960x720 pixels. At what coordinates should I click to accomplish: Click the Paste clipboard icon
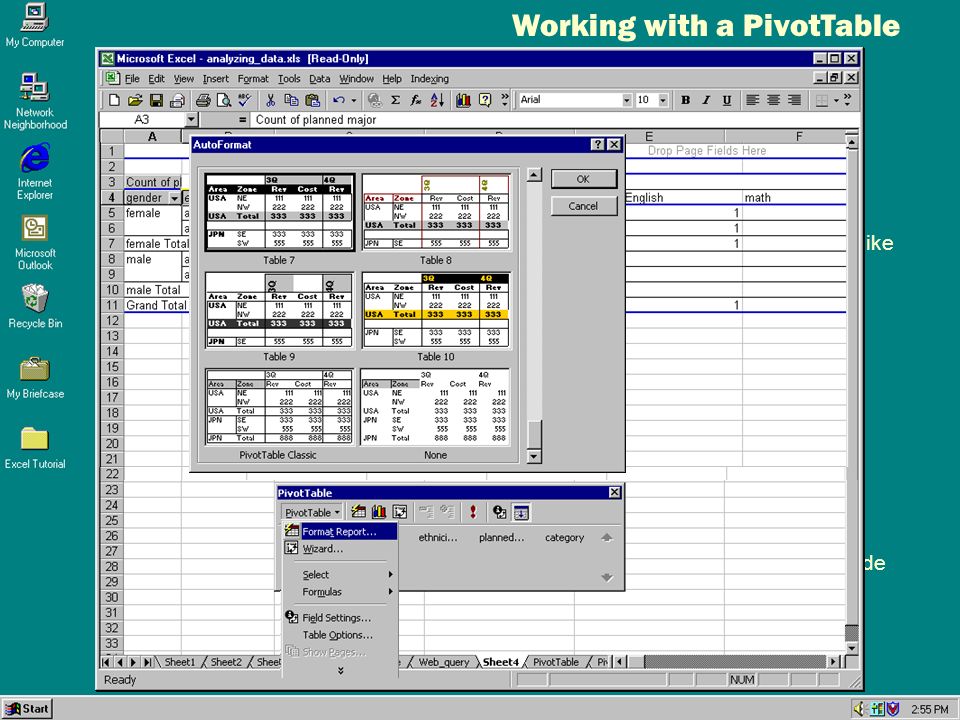312,100
